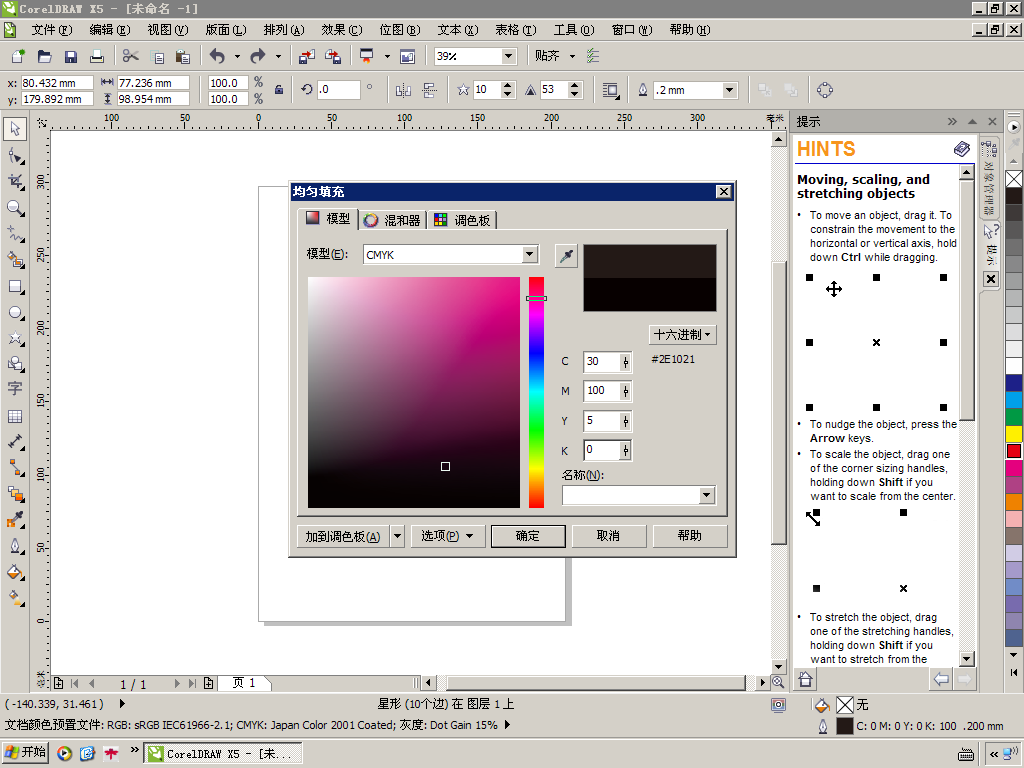The height and width of the screenshot is (768, 1024).
Task: Open the 选项 options dropdown button
Action: coord(447,536)
